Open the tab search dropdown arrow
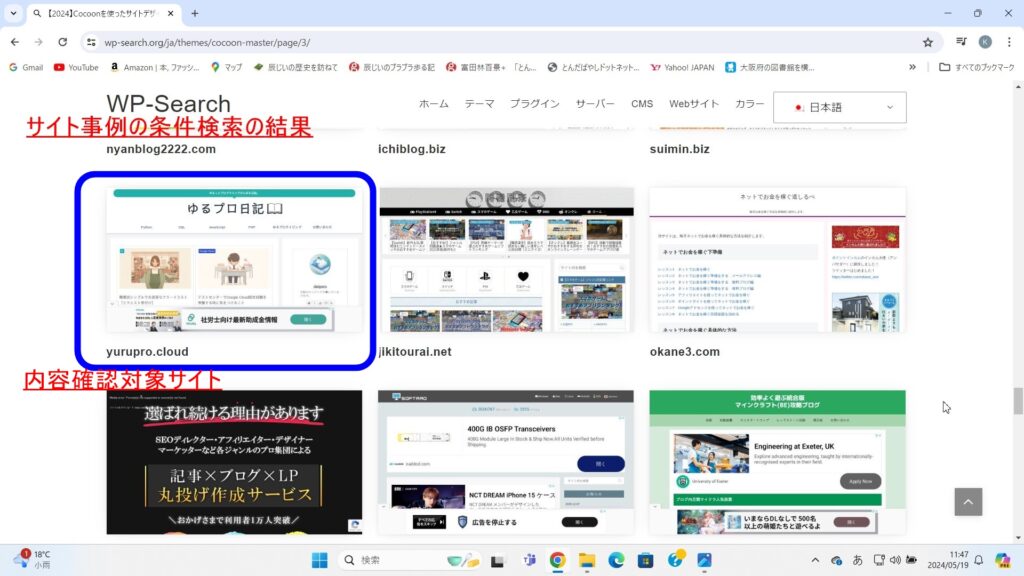Screen dimensions: 1024x576 click(x=14, y=14)
